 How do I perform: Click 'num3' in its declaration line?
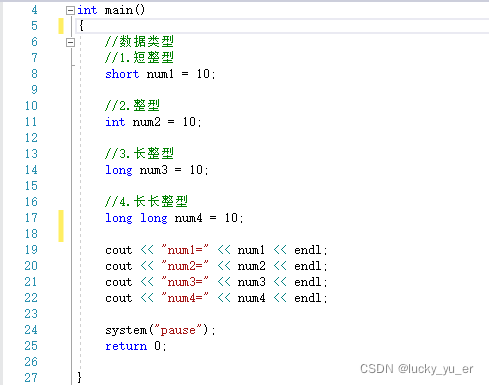click(x=153, y=170)
